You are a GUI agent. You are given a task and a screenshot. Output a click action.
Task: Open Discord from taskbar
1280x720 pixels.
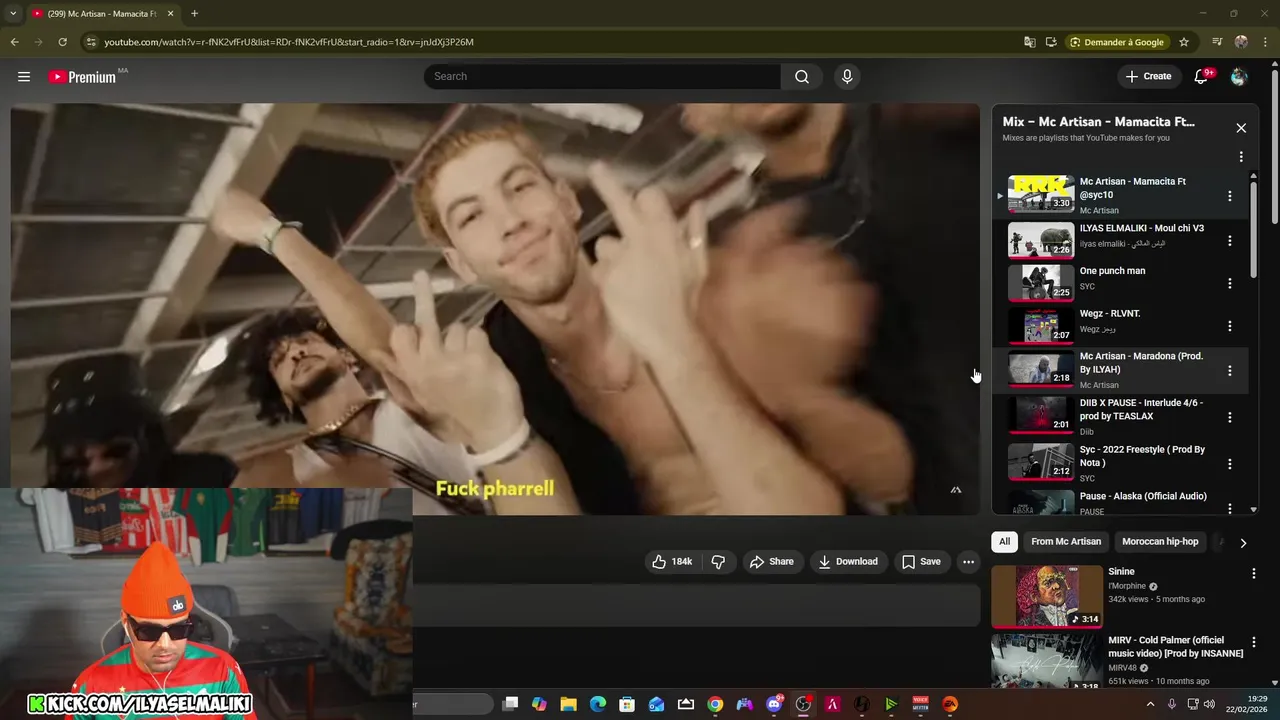tap(774, 704)
